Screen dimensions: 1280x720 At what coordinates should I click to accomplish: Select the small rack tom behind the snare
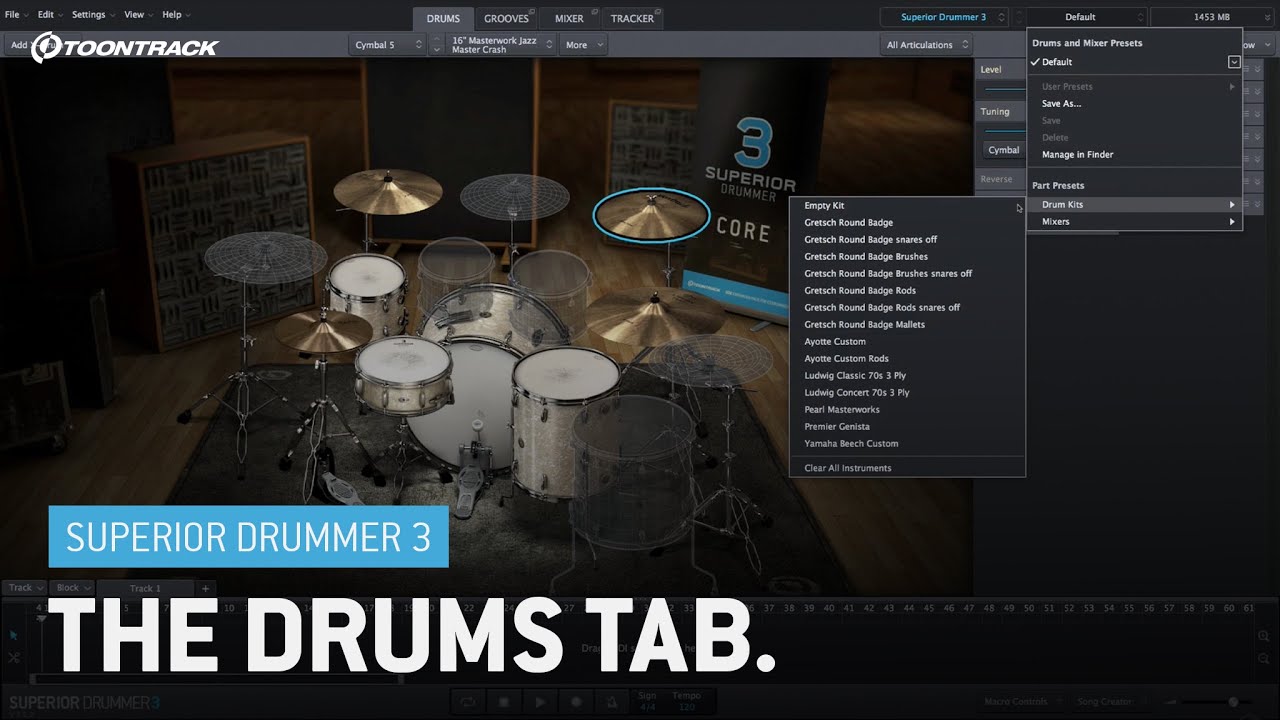coord(367,292)
